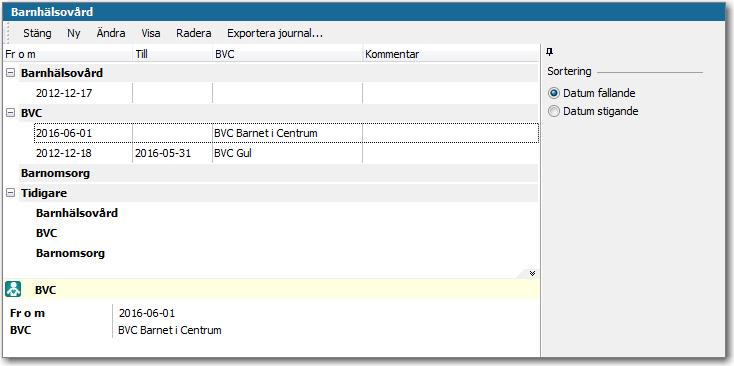Open Exportera journal... option
Screen dimensions: 734x366
pos(275,33)
